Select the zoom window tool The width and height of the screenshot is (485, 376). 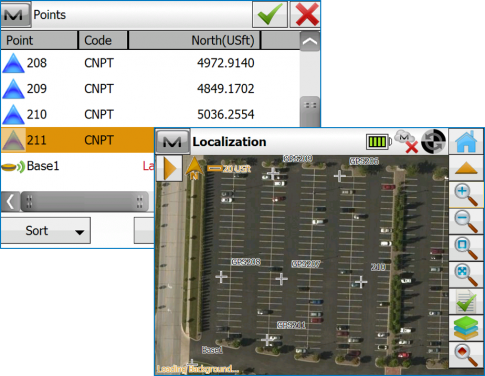click(x=466, y=249)
